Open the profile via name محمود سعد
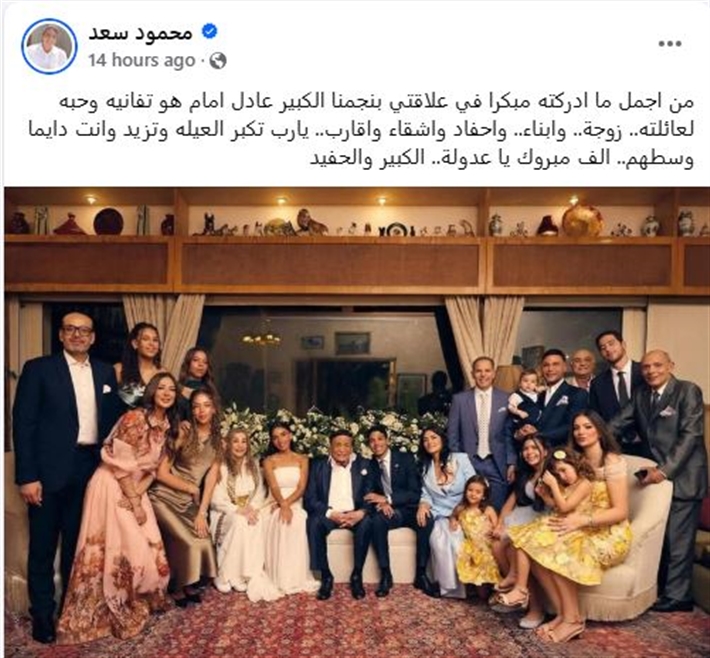Screen dimensions: 710x658 pyautogui.click(x=140, y=33)
